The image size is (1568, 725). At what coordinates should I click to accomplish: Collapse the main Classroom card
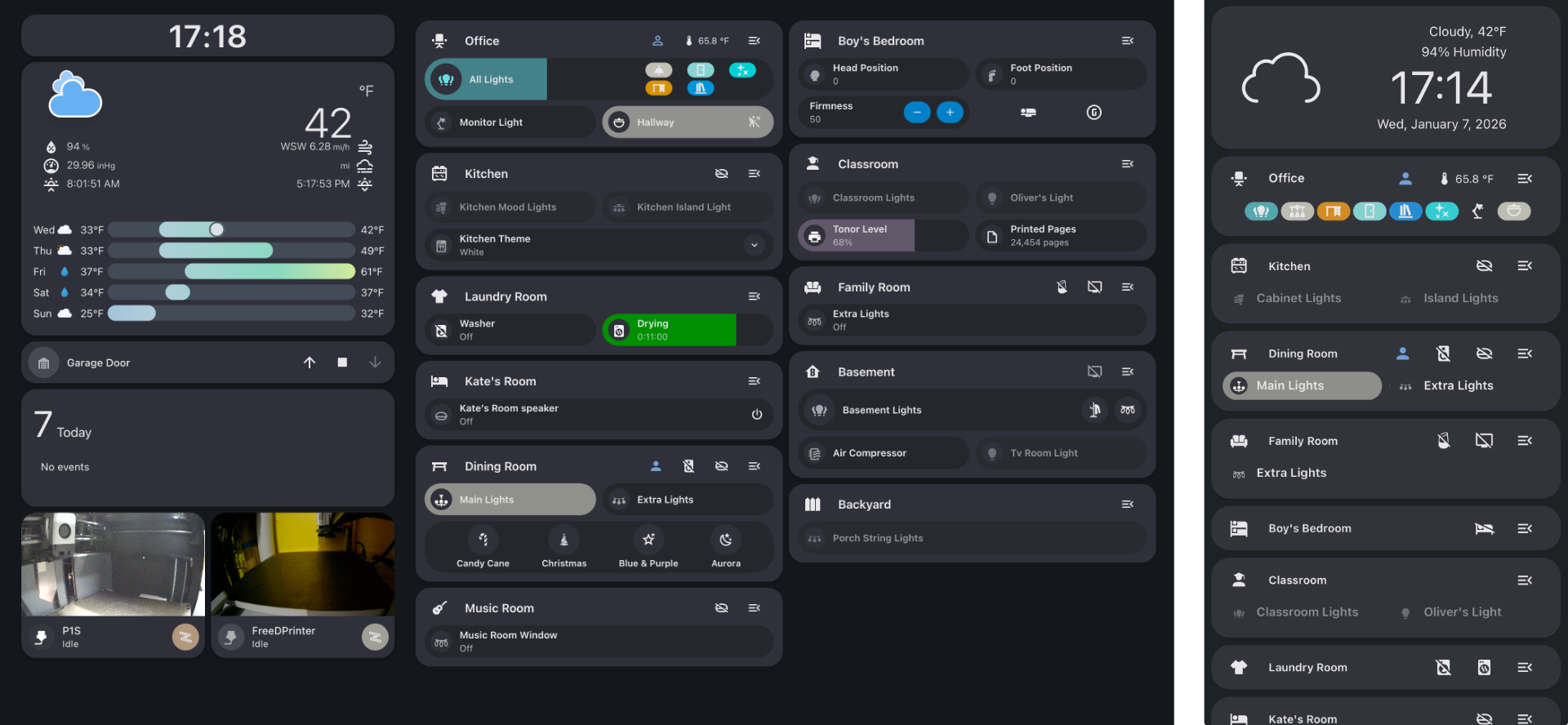point(1128,164)
